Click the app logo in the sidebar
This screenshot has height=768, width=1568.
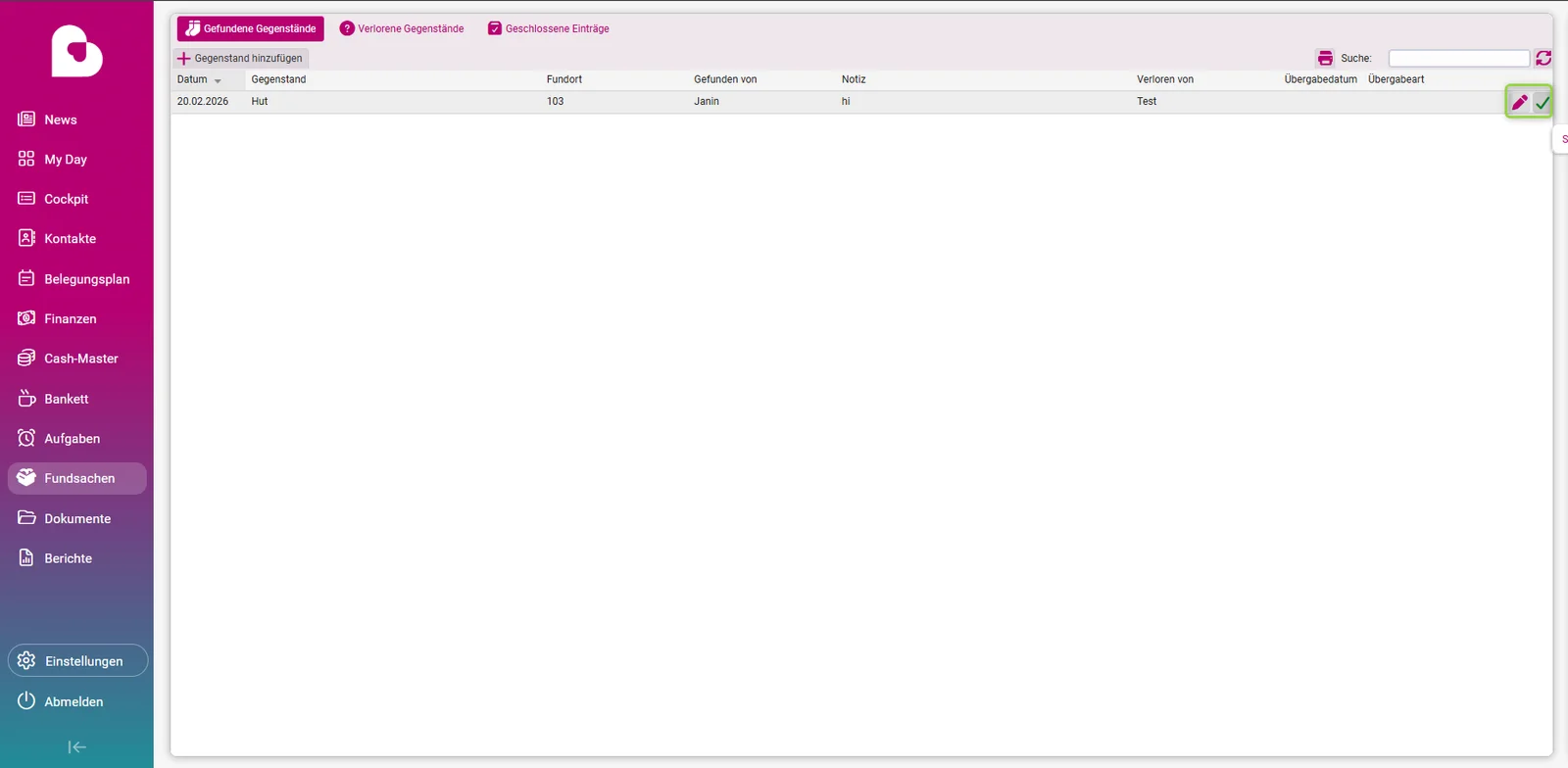click(76, 51)
